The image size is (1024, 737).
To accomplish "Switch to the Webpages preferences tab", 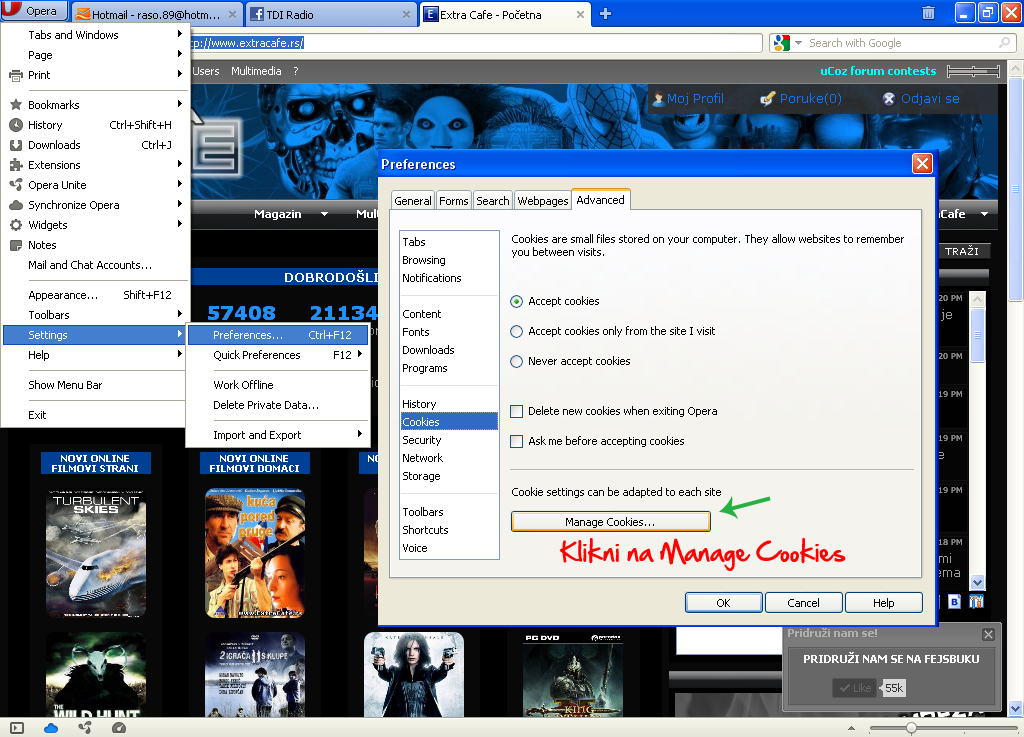I will 542,201.
